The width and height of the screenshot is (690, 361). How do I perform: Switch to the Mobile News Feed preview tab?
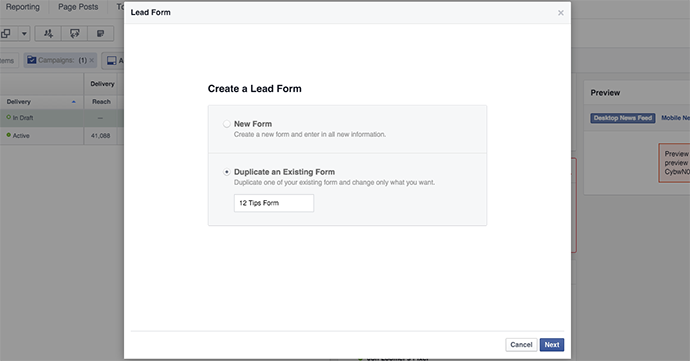tap(675, 118)
